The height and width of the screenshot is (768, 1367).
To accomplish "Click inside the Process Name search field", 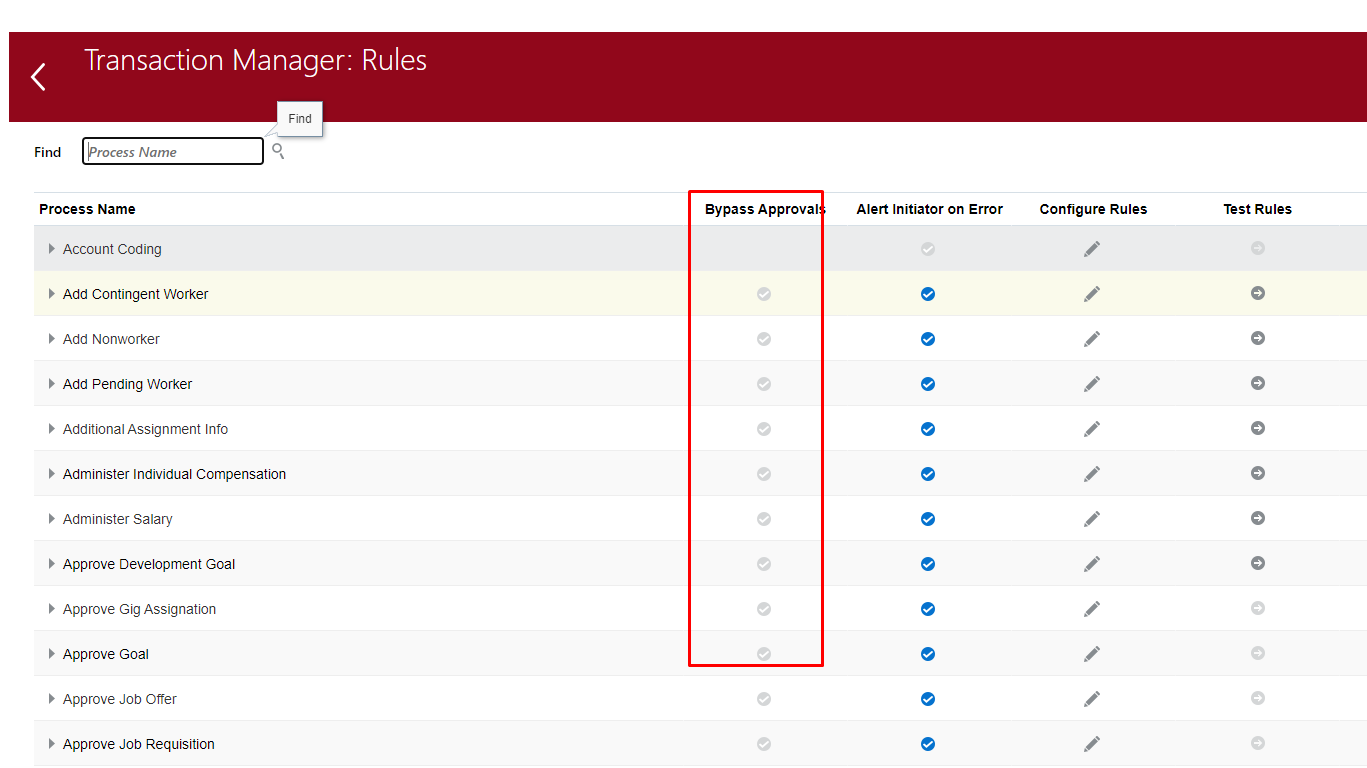I will pos(172,151).
